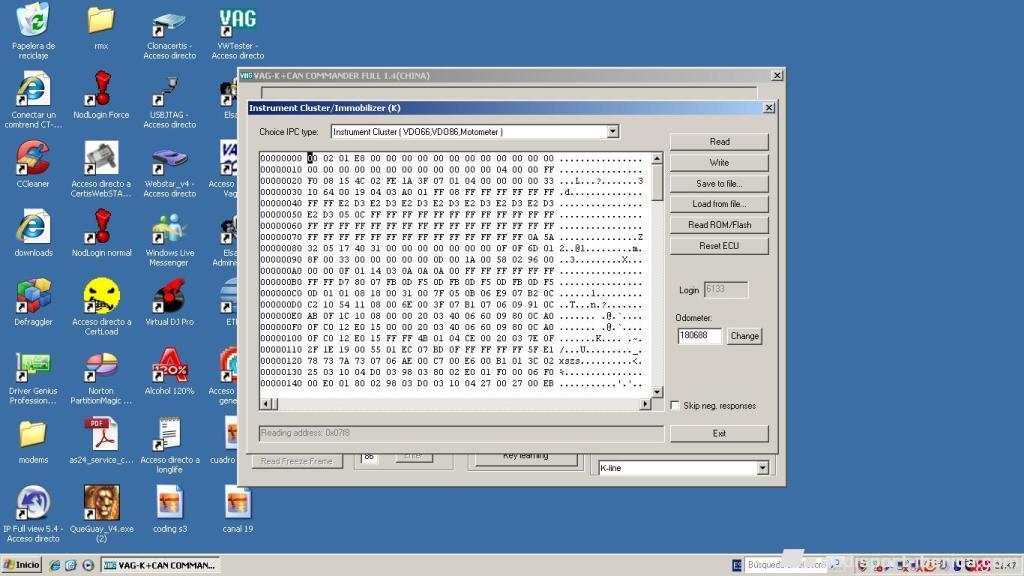
Task: Click the Write button
Action: coord(719,163)
